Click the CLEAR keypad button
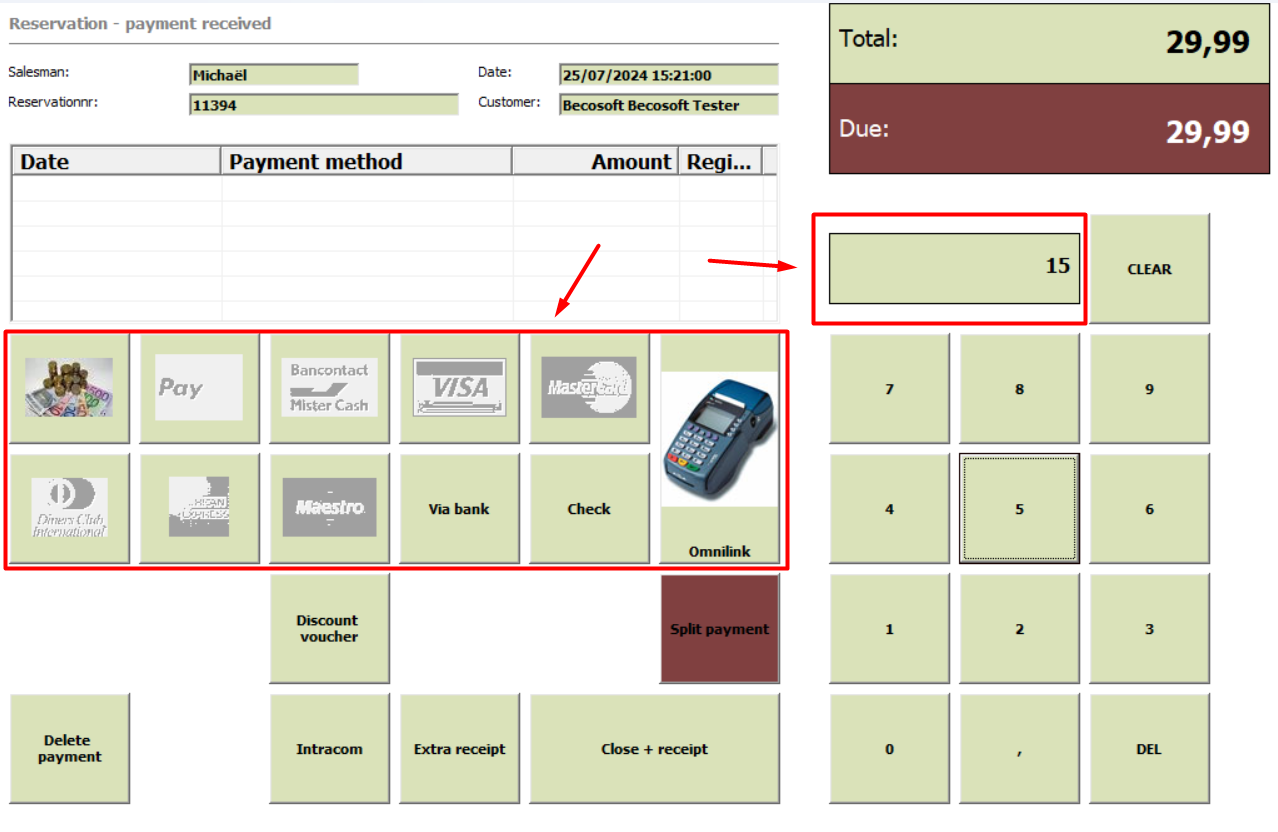The height and width of the screenshot is (832, 1278). click(1150, 268)
